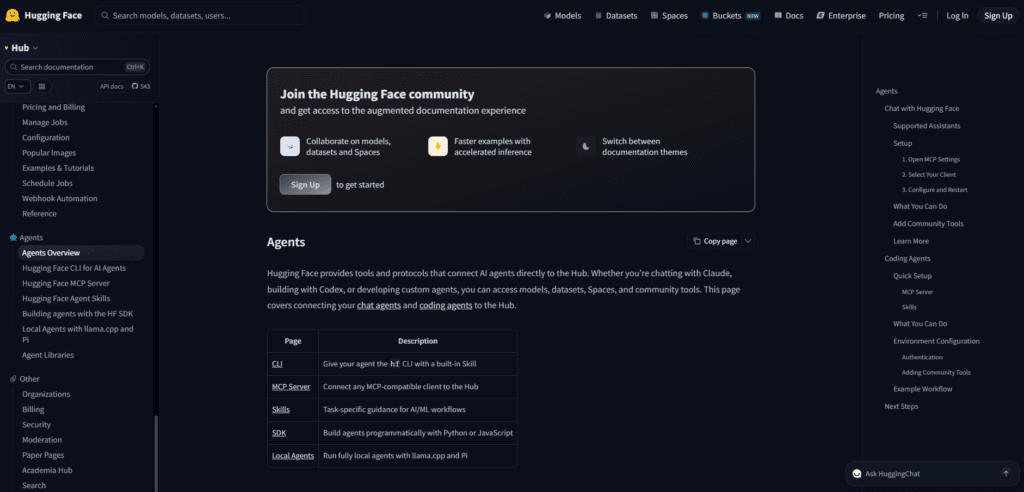Click the Agents section icon in sidebar
Viewport: 1024px width, 492px height.
pos(13,238)
